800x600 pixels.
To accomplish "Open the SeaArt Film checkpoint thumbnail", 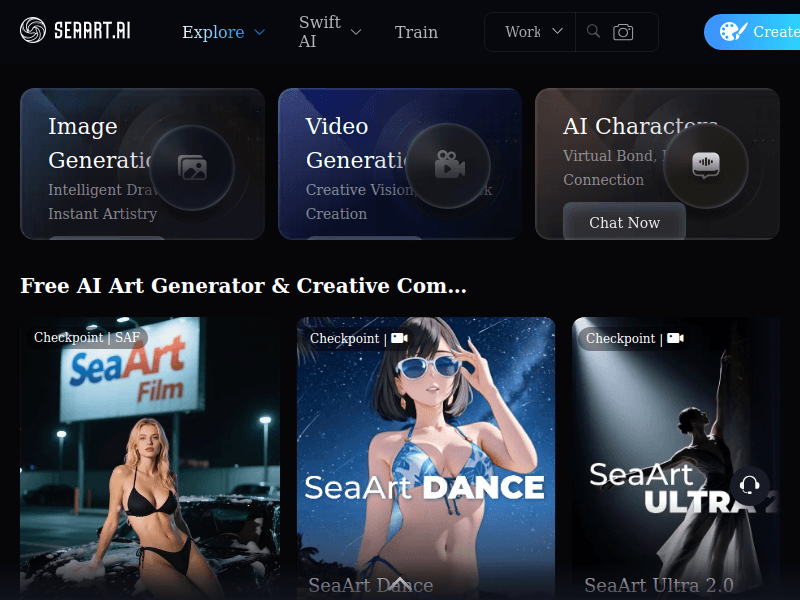I will click(150, 458).
